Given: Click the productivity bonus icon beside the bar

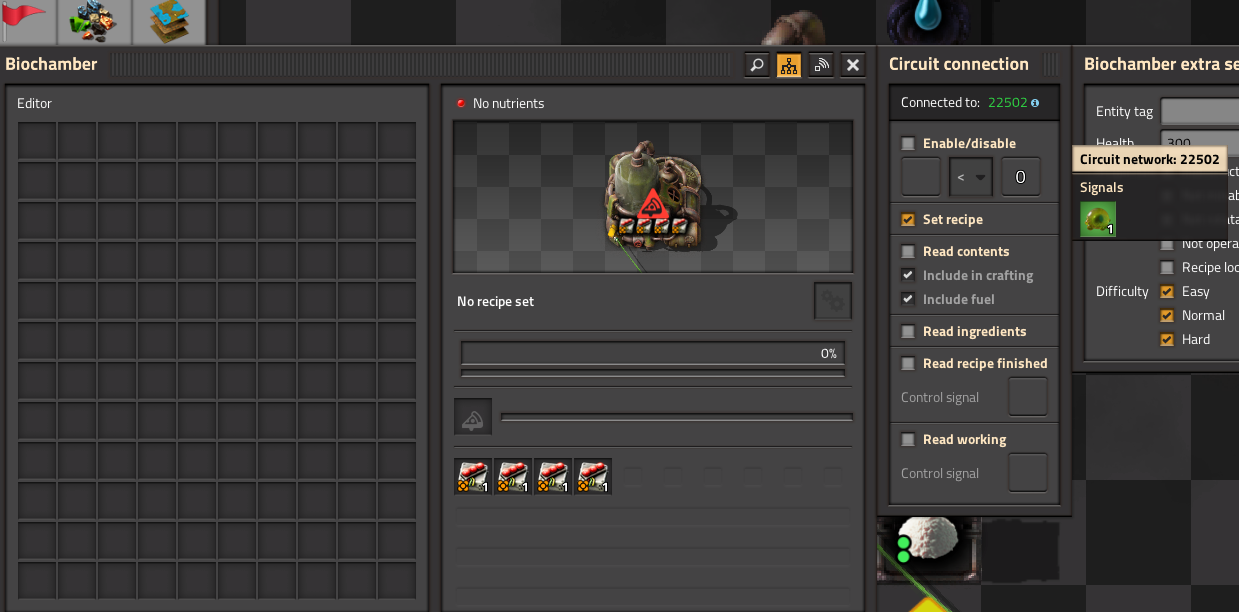Looking at the screenshot, I should tap(473, 417).
